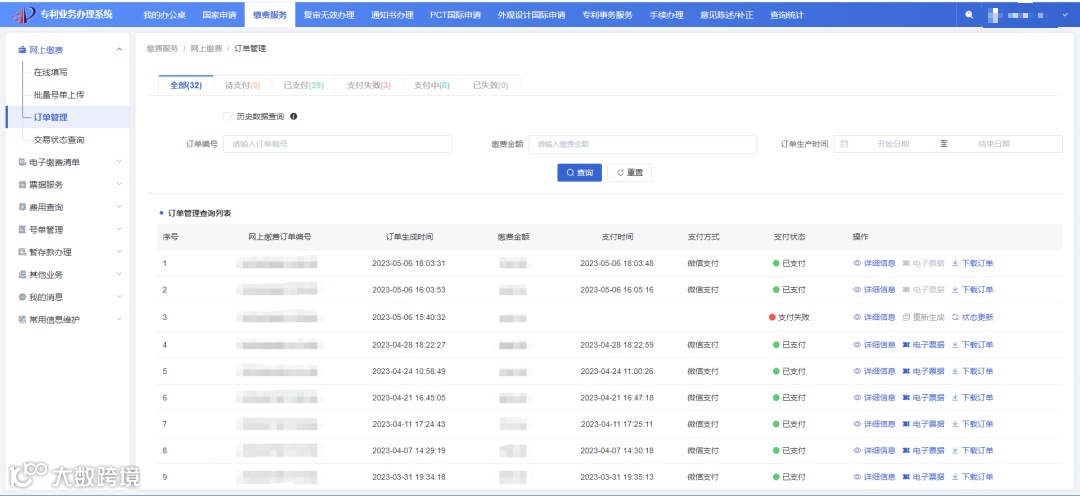Screen dimensions: 1080x496
Task: Collapse the 网上缴费 sidebar section
Action: (120, 50)
